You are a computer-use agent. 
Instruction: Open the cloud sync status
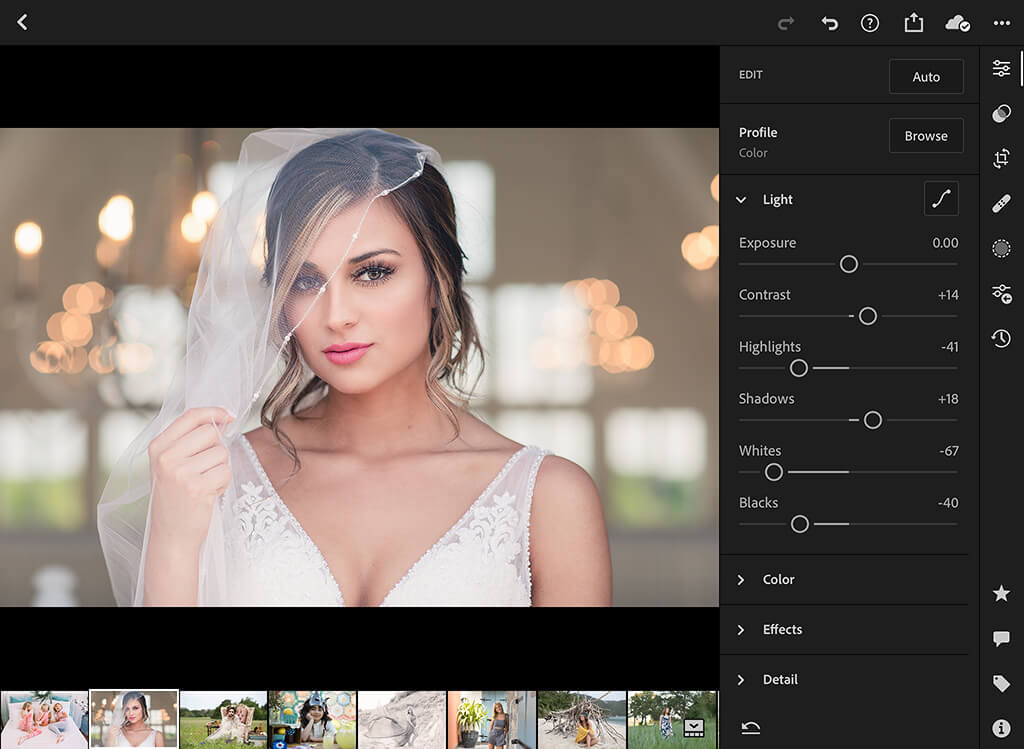pos(956,23)
